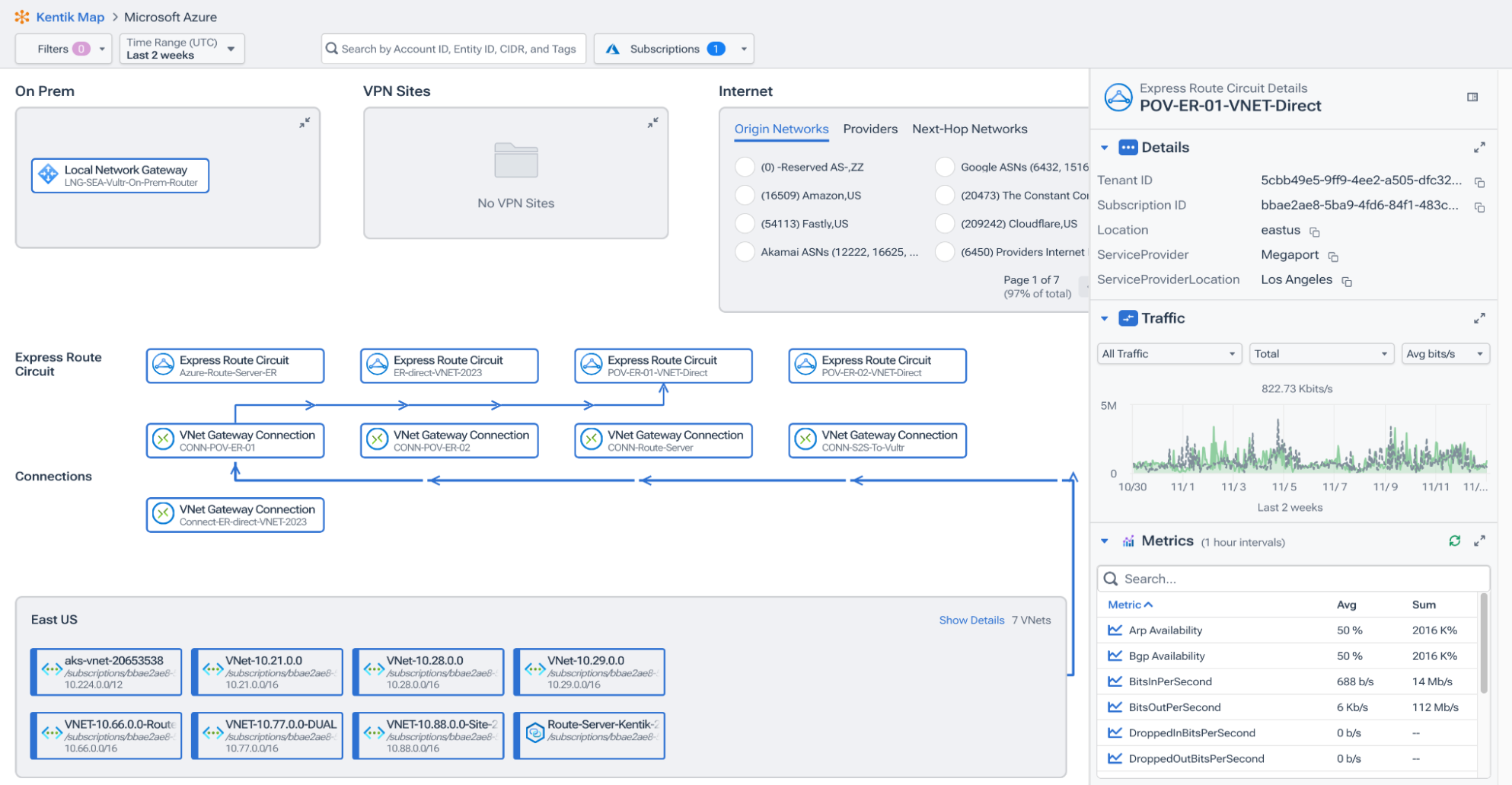Screen dimensions: 1512x785
Task: Open CONN-Route-Server gateway connection
Action: pos(663,440)
